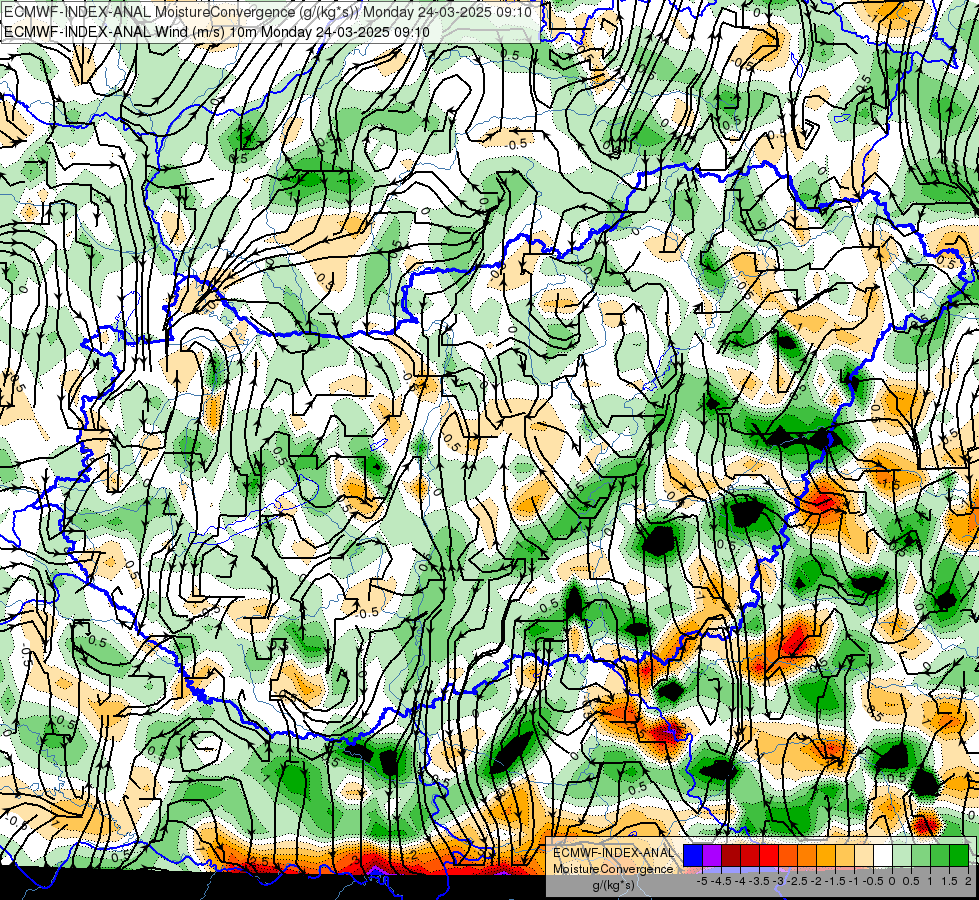
Task: Pick the legend swatch spanning -4 to -3.5
Action: pyautogui.click(x=750, y=855)
